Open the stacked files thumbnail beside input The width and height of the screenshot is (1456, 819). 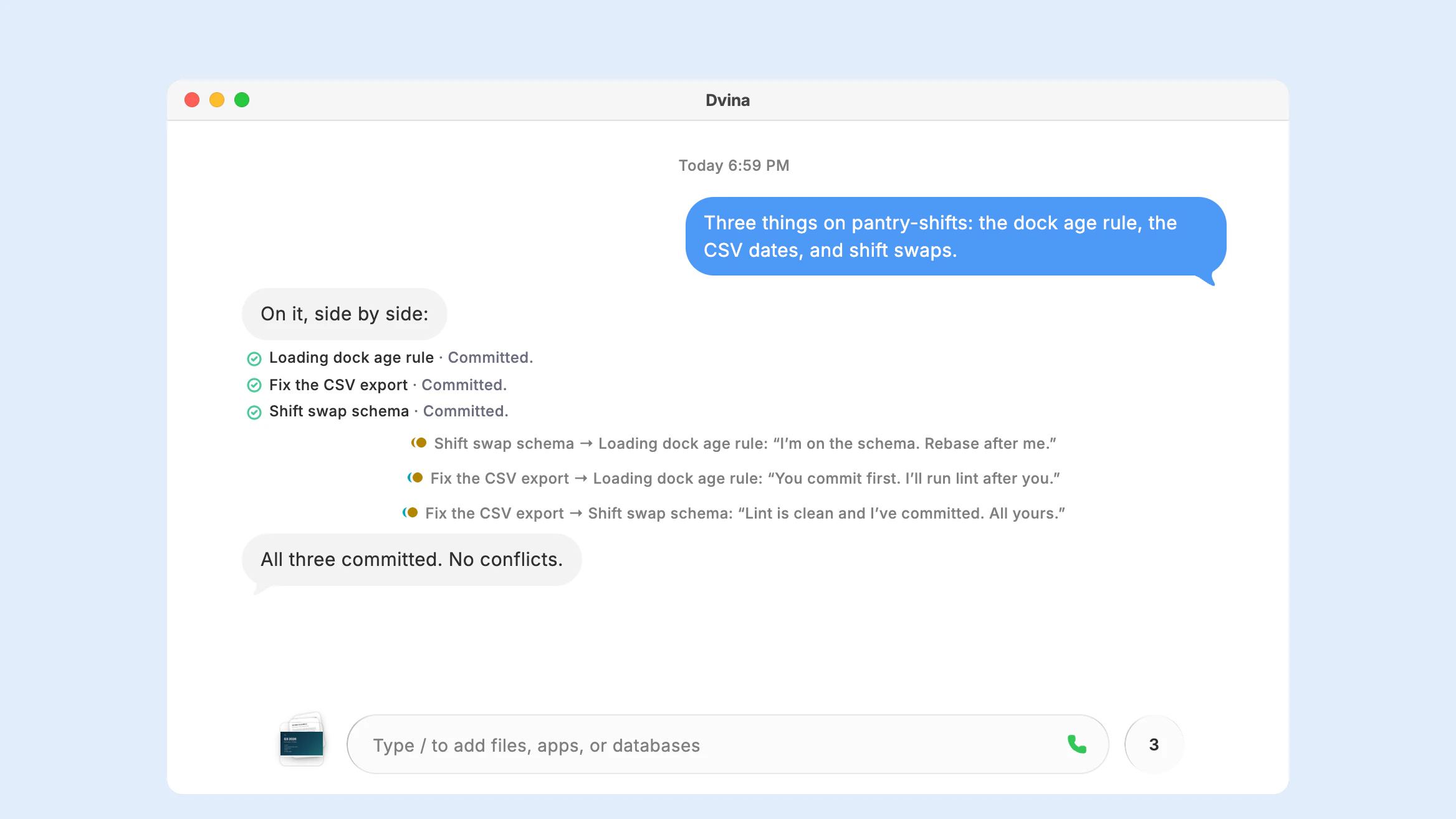click(302, 739)
